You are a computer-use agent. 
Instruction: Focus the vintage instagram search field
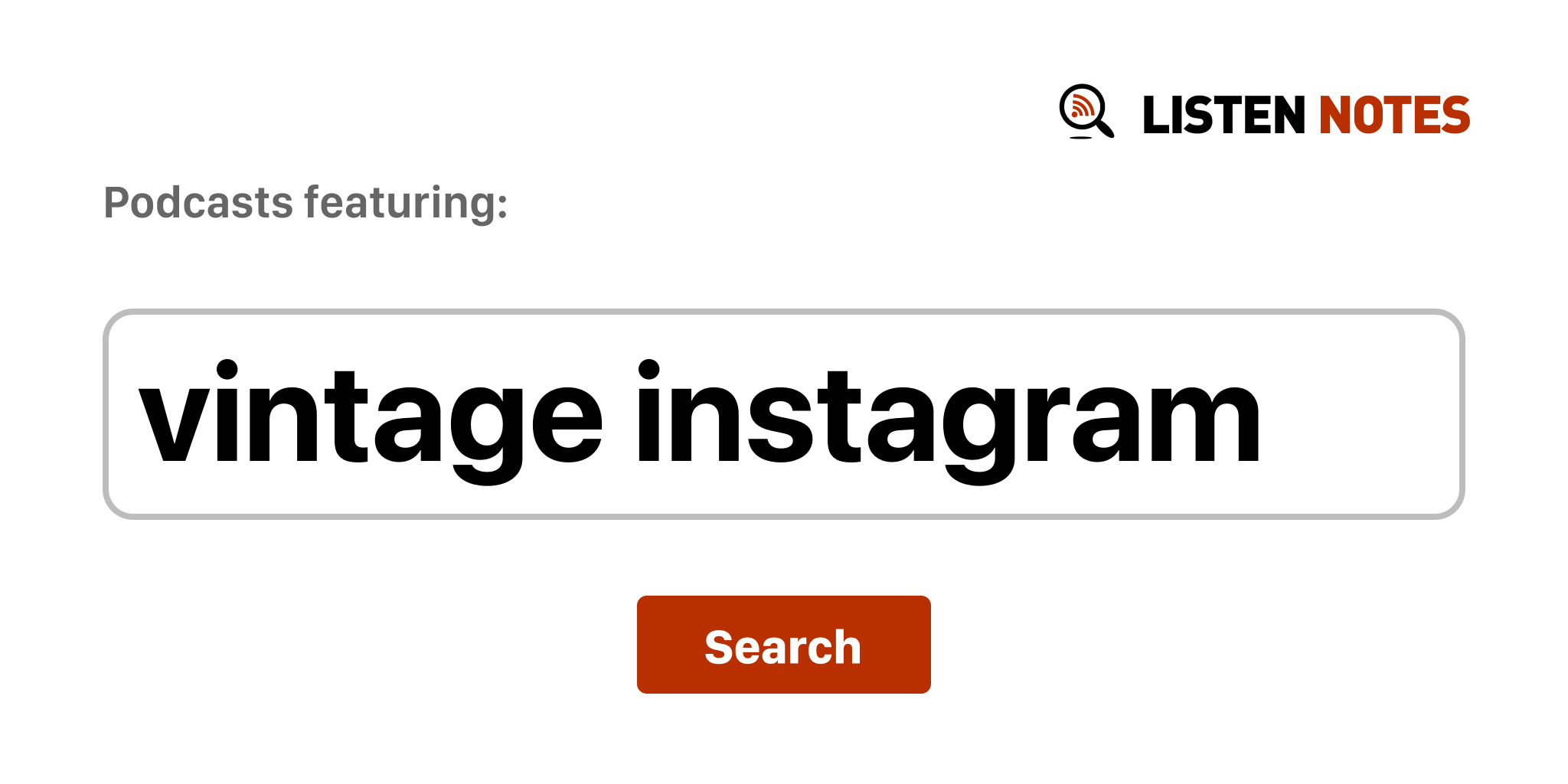tap(783, 414)
